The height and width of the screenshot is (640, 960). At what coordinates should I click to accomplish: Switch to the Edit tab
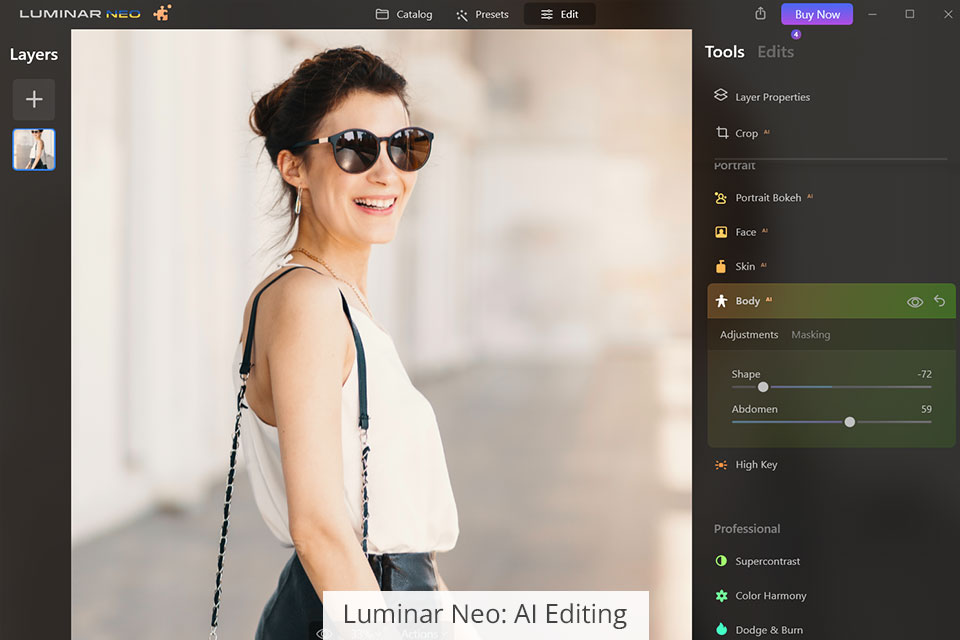[560, 14]
